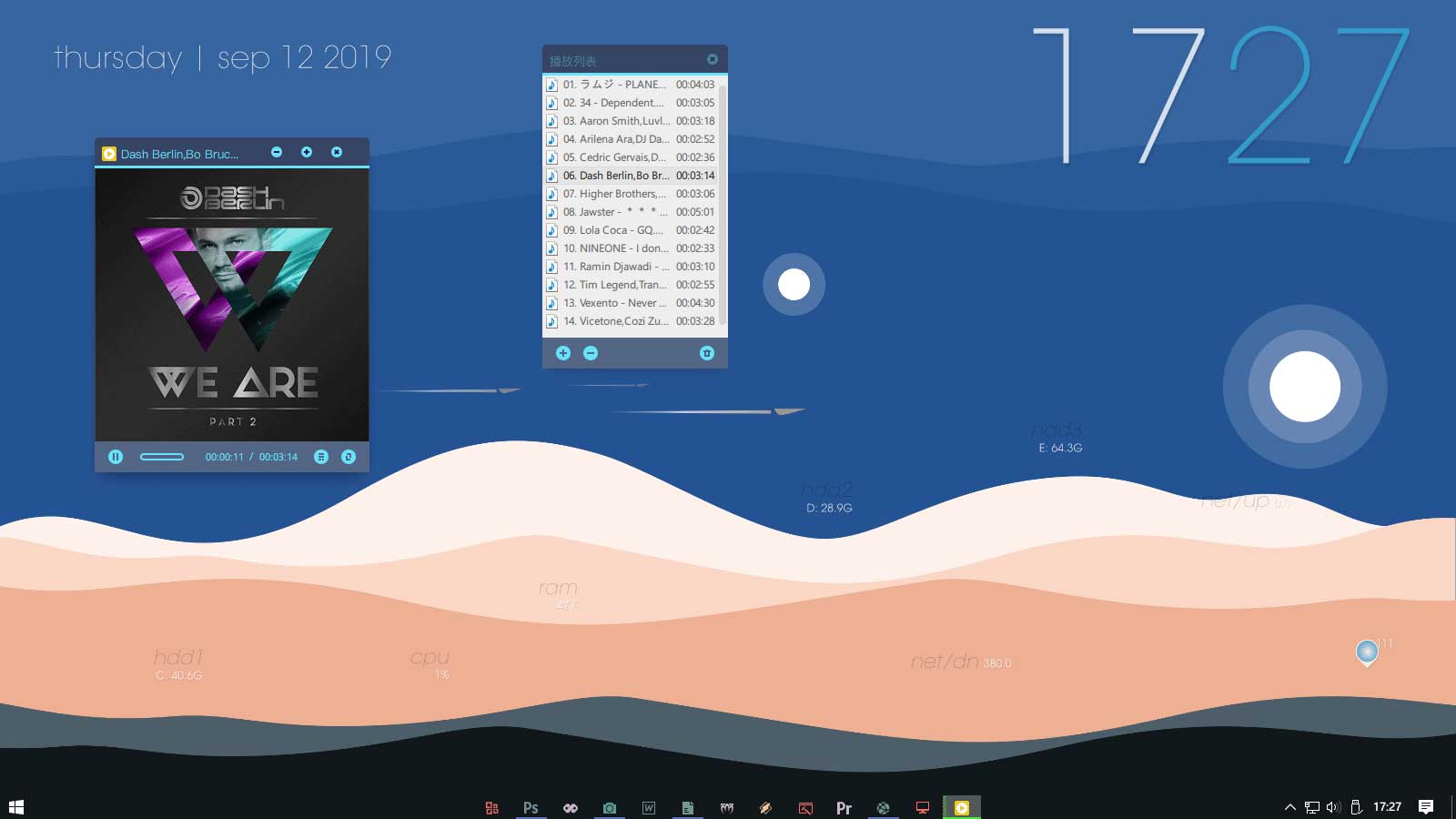The height and width of the screenshot is (819, 1456).
Task: Select track 10. NINEONE - I don...
Action: [631, 248]
